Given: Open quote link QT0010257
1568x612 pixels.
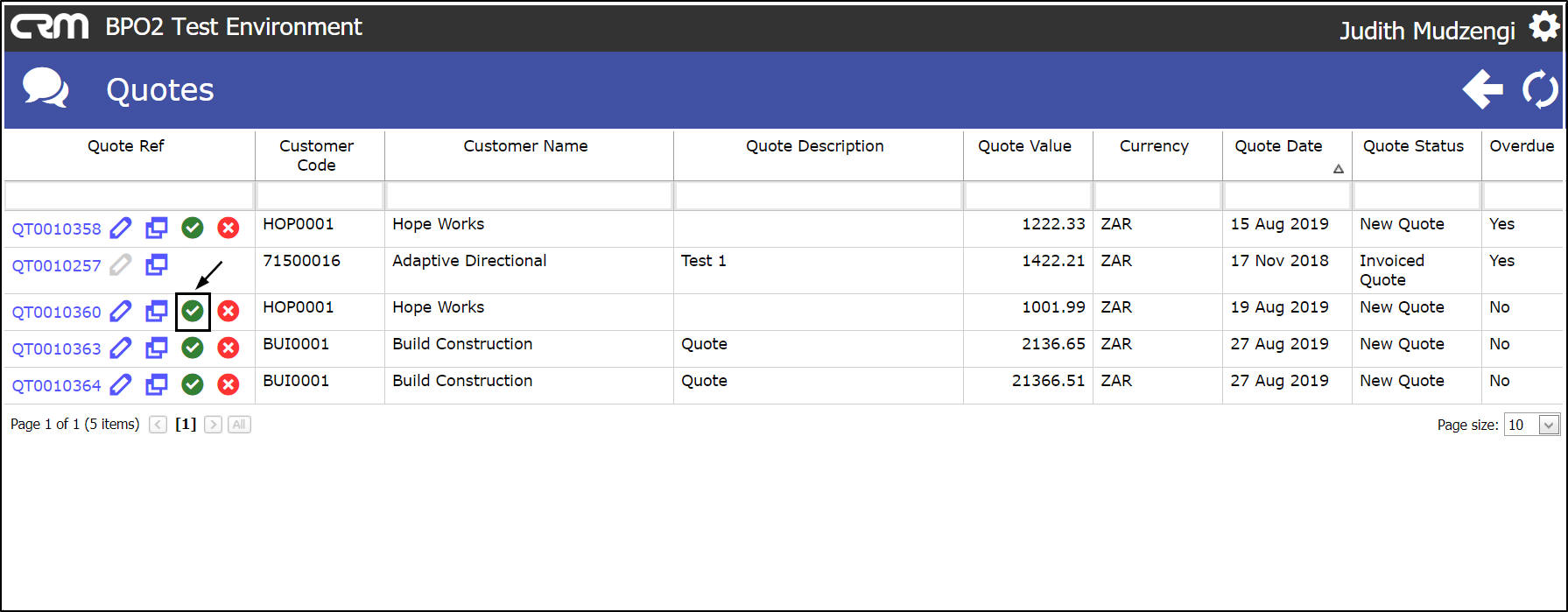Looking at the screenshot, I should coord(57,266).
